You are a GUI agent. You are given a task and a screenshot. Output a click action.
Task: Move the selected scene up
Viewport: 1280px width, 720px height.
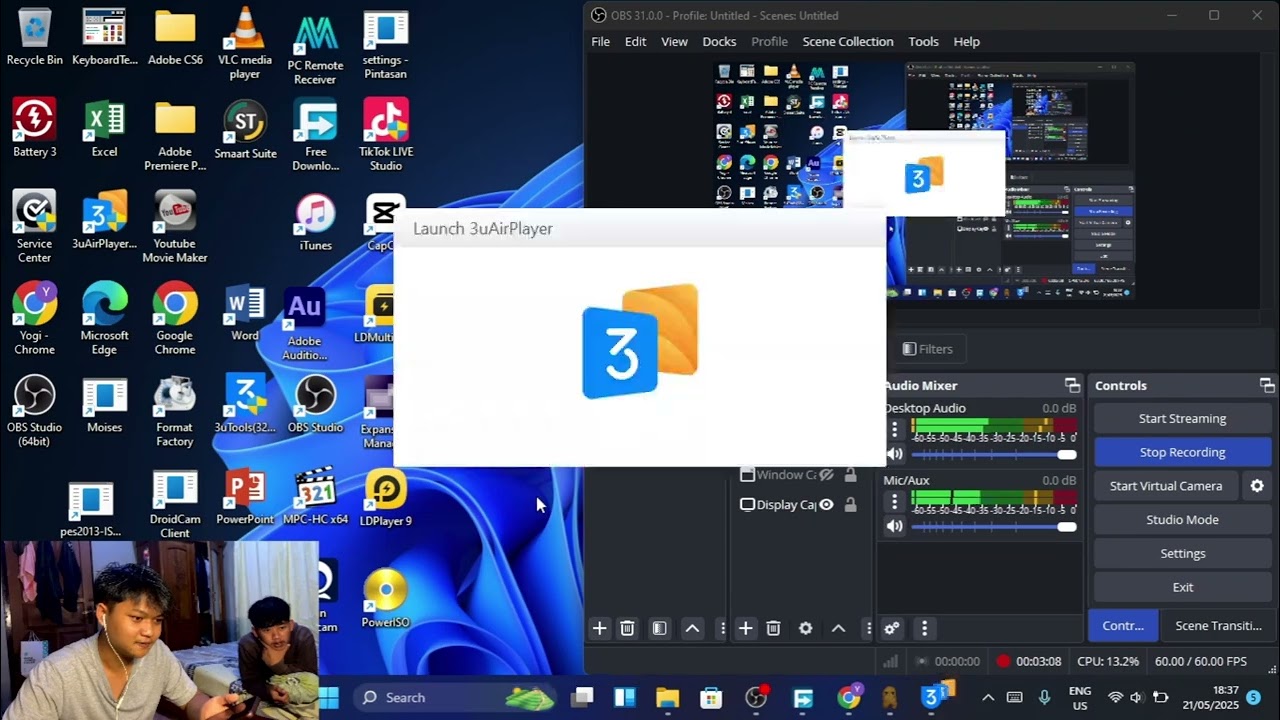tap(692, 628)
